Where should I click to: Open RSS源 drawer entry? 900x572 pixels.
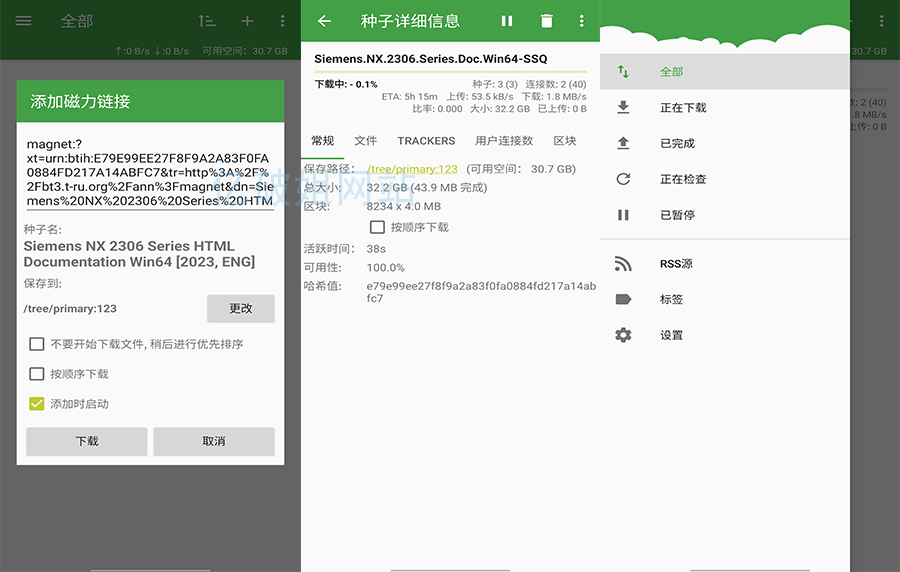724,263
